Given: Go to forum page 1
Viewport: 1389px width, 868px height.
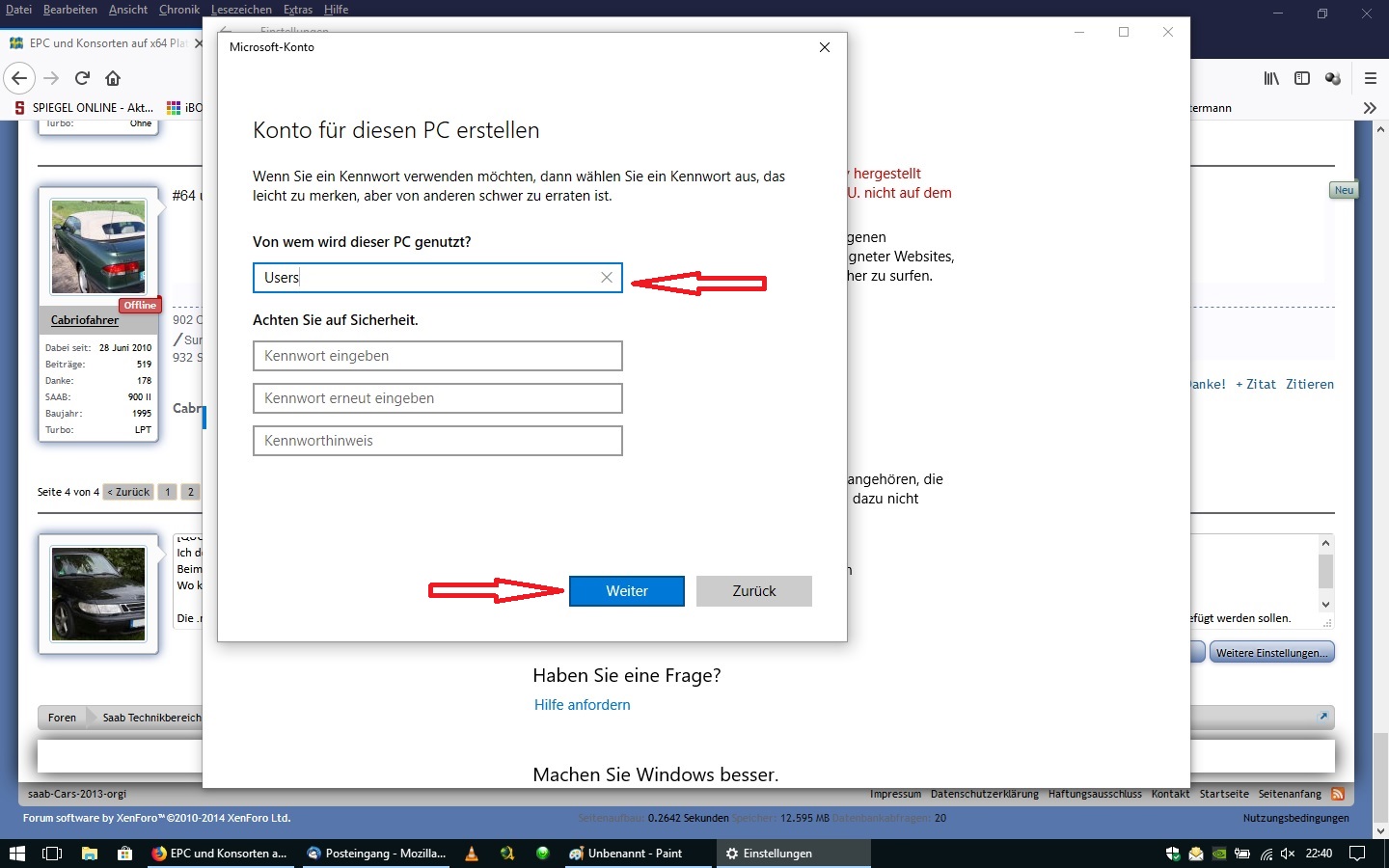Looking at the screenshot, I should 168,492.
